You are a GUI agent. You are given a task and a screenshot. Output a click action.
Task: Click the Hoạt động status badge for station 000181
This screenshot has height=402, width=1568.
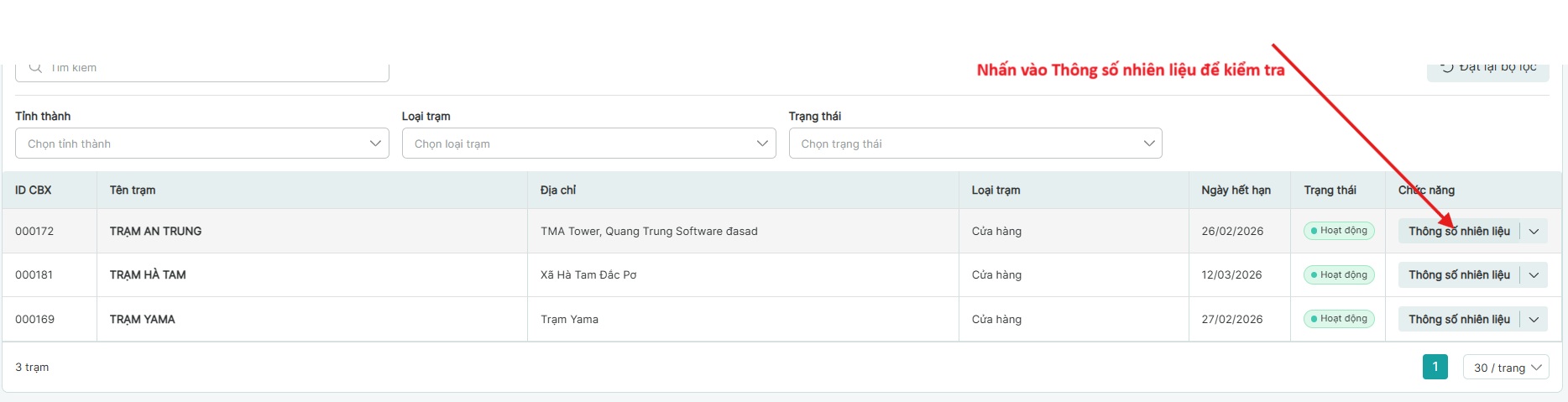point(1339,274)
